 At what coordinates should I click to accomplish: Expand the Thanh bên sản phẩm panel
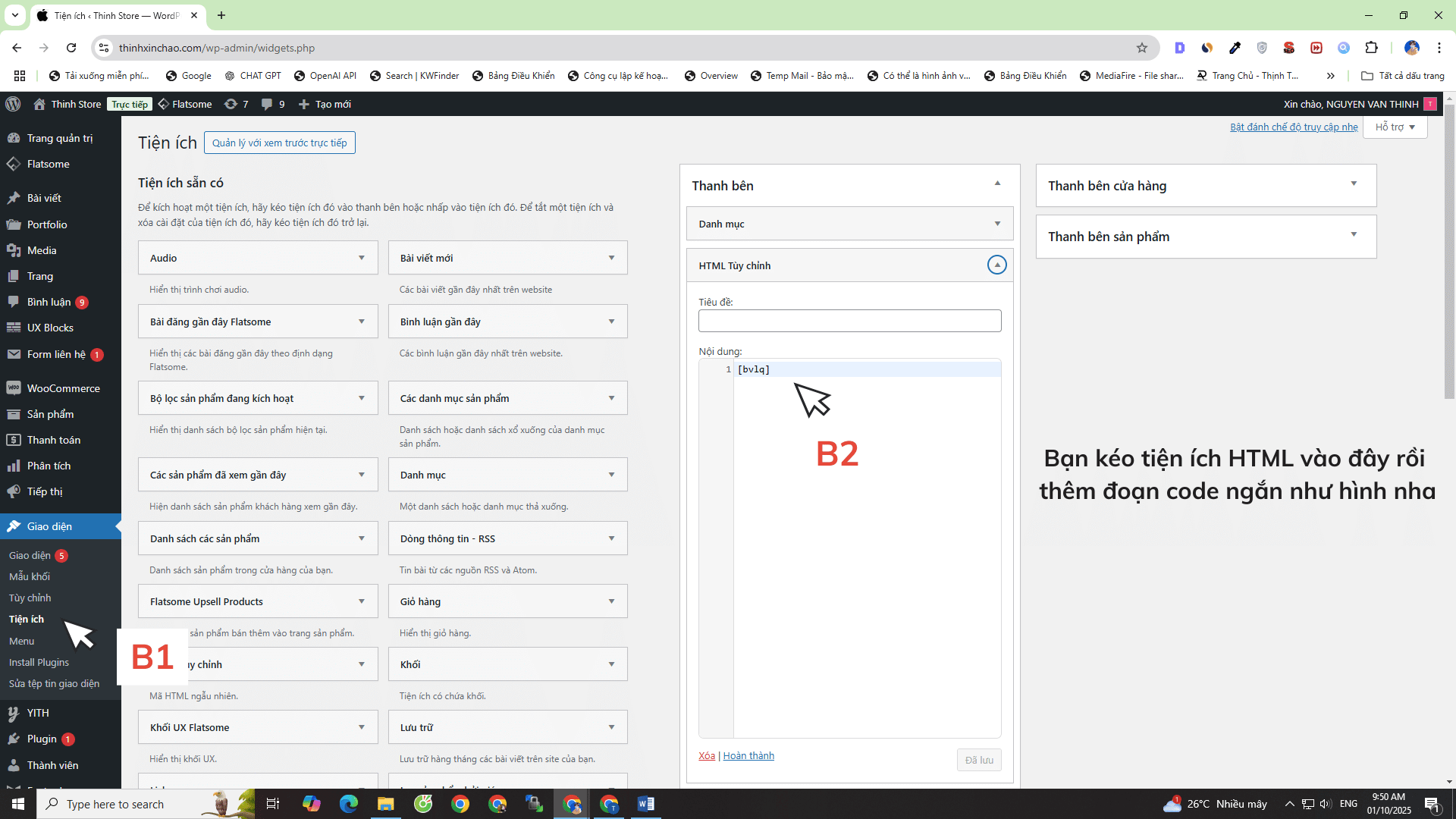tap(1354, 236)
